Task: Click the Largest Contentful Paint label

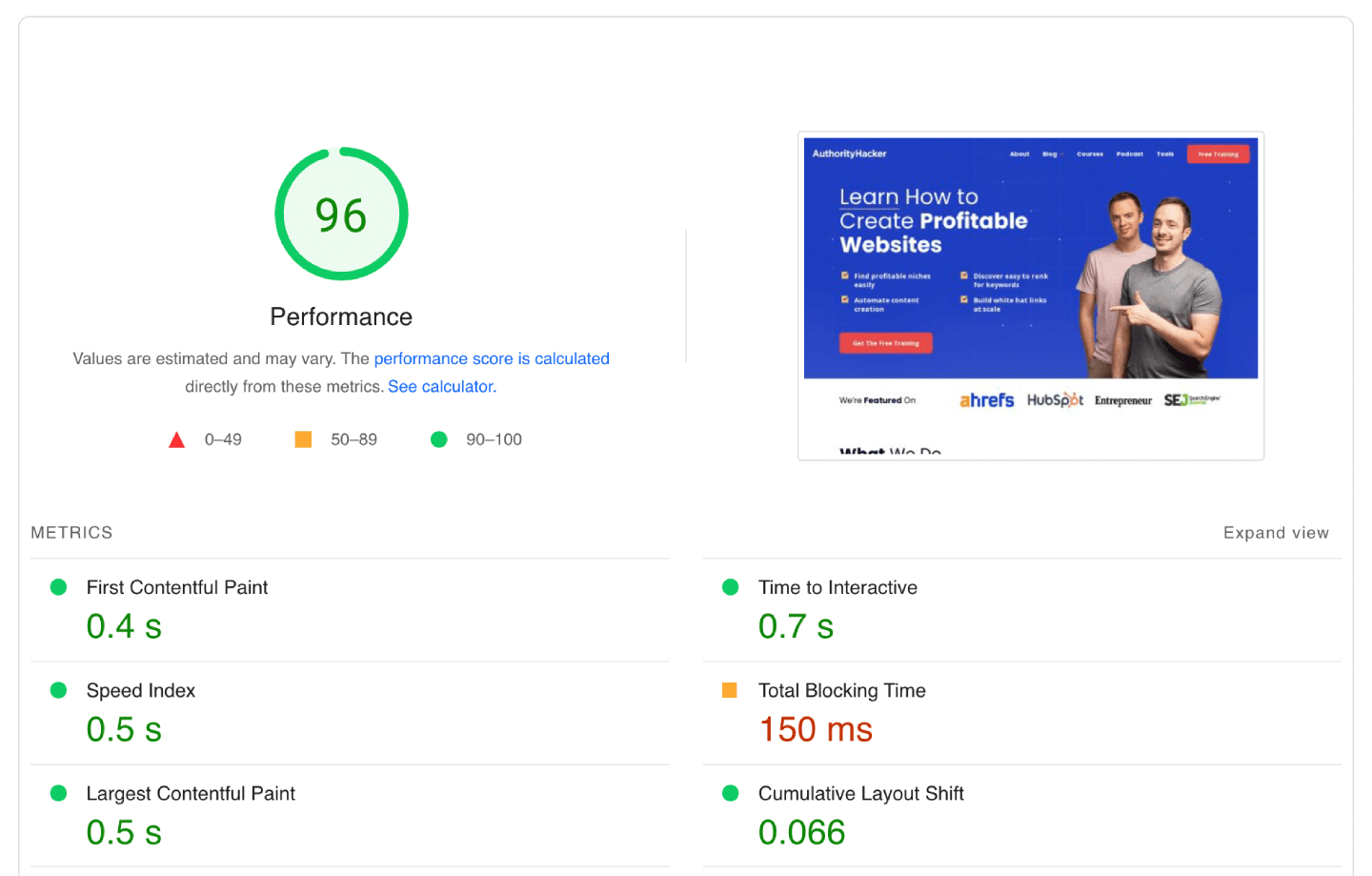Action: 191,793
